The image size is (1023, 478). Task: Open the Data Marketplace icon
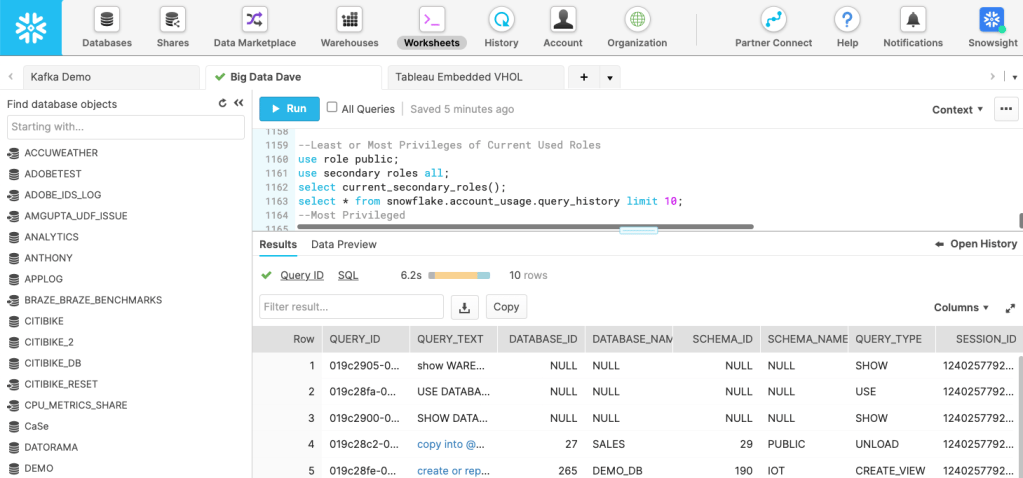tap(254, 20)
